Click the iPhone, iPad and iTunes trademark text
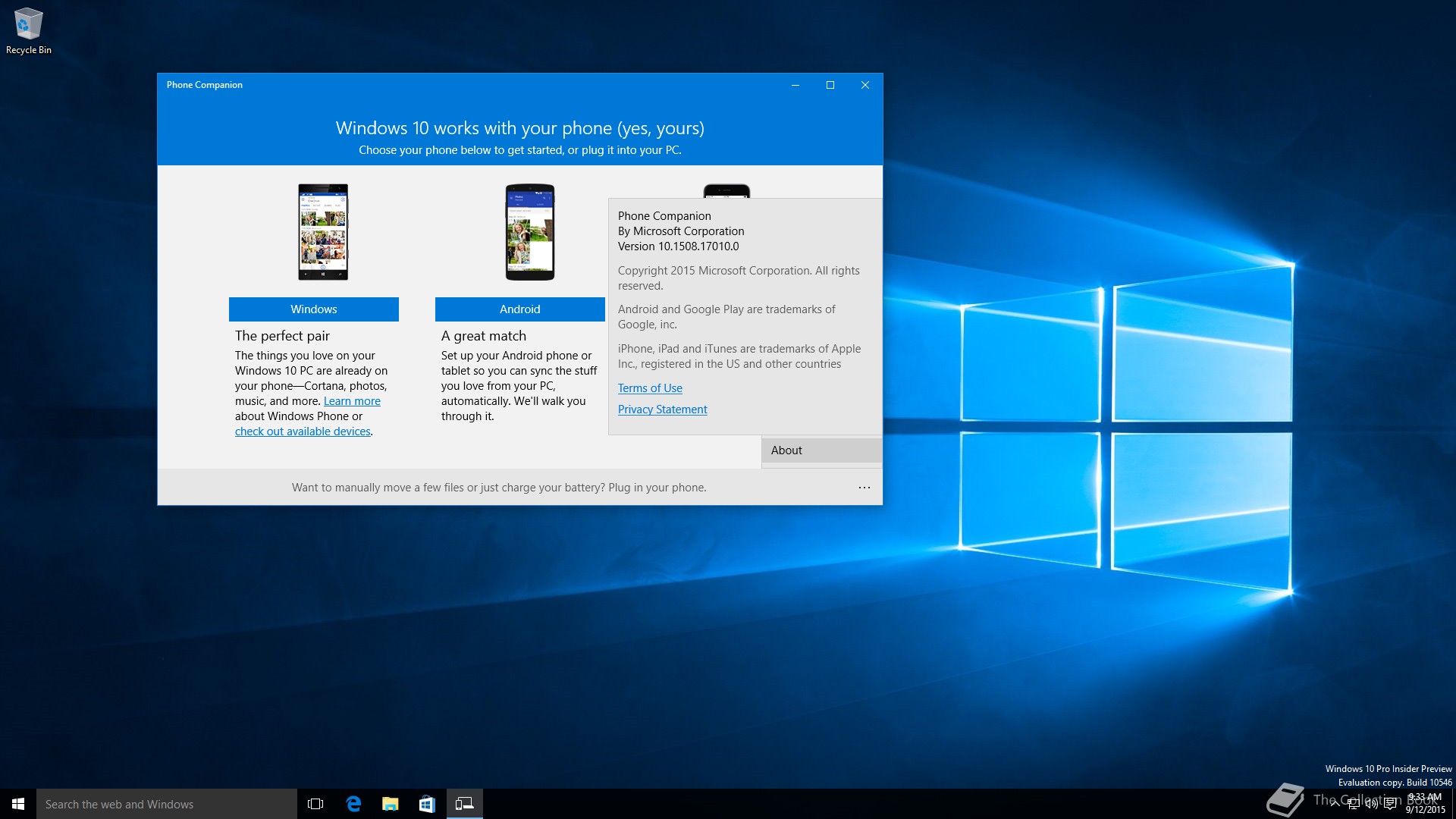The height and width of the screenshot is (819, 1456). (739, 356)
